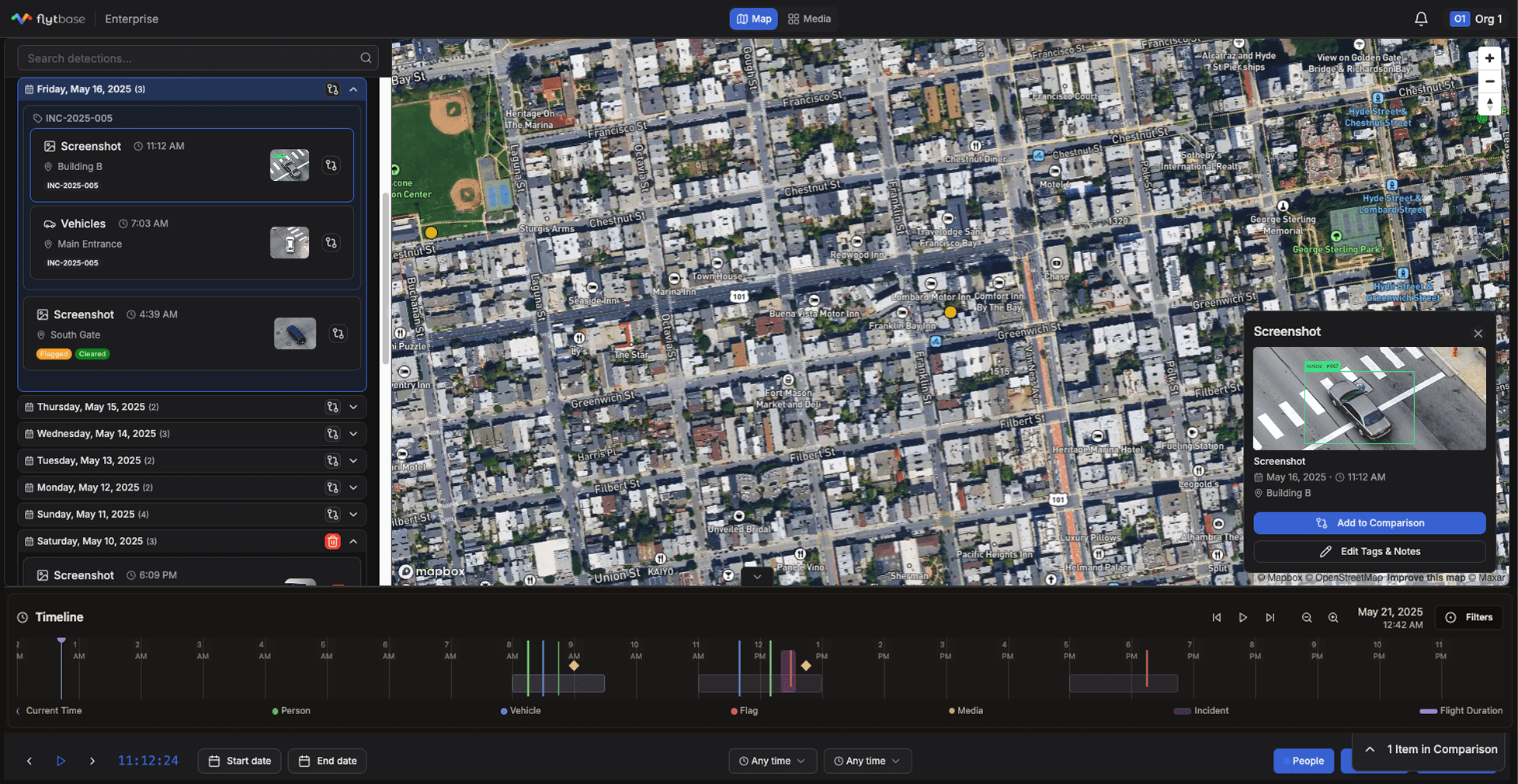Skip to the timeline end
The height and width of the screenshot is (784, 1518).
click(x=1270, y=618)
